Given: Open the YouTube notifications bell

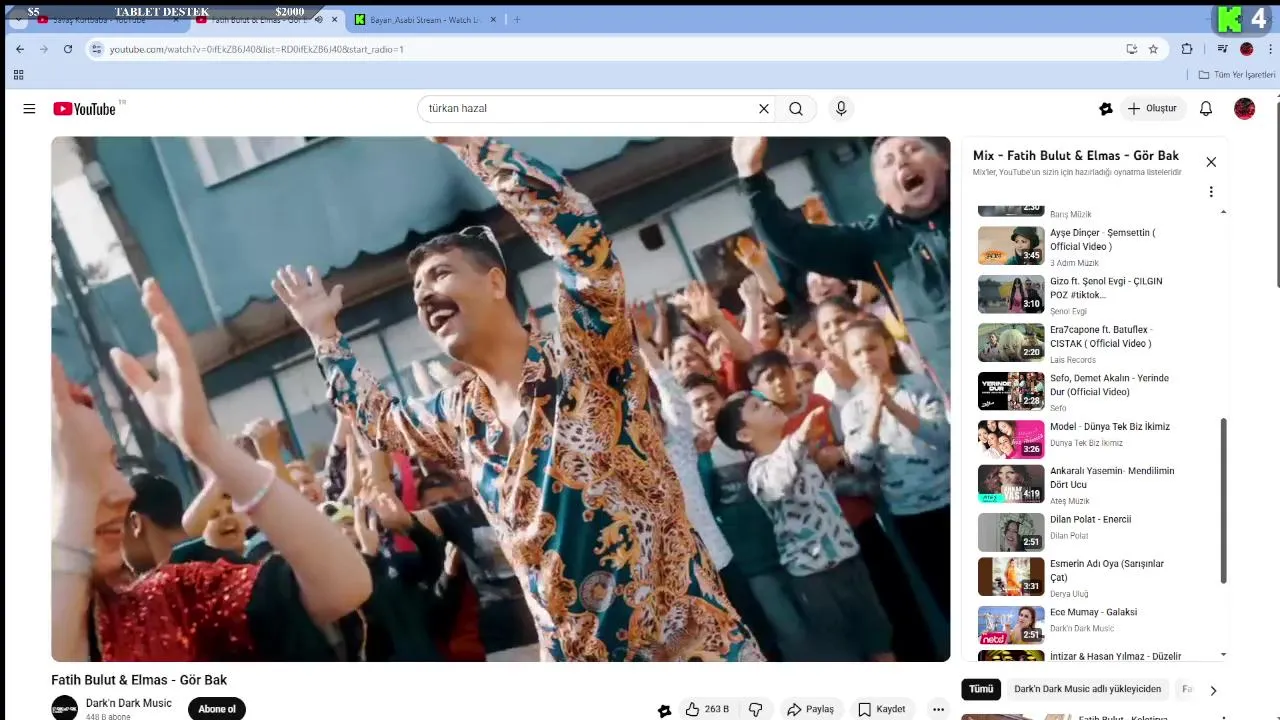Looking at the screenshot, I should (1206, 109).
